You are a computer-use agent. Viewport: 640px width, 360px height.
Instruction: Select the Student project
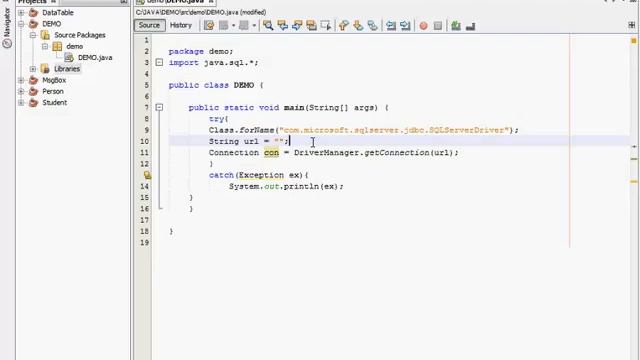click(x=54, y=103)
